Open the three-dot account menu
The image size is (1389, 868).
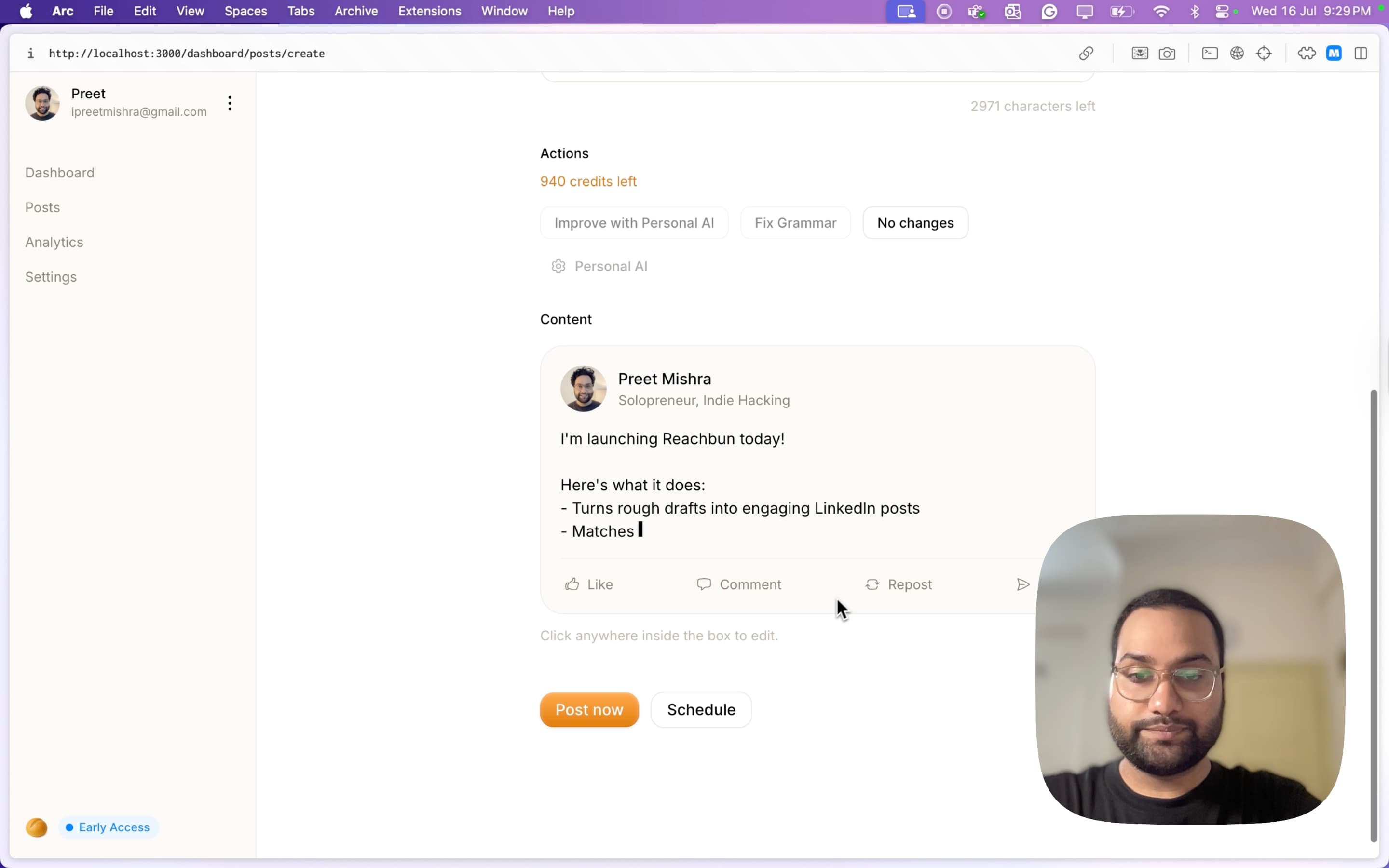tap(230, 103)
